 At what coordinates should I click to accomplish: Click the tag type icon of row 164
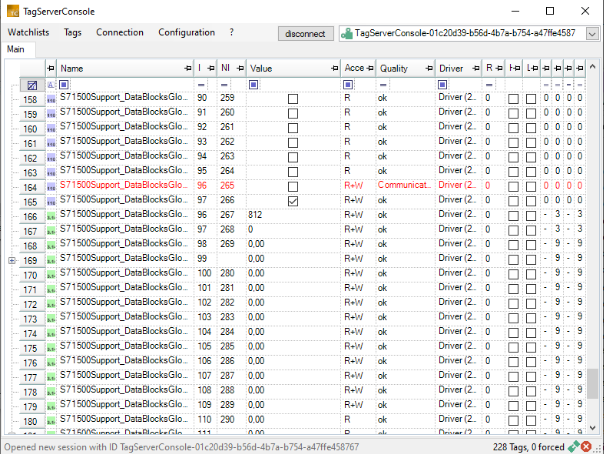pos(51,188)
